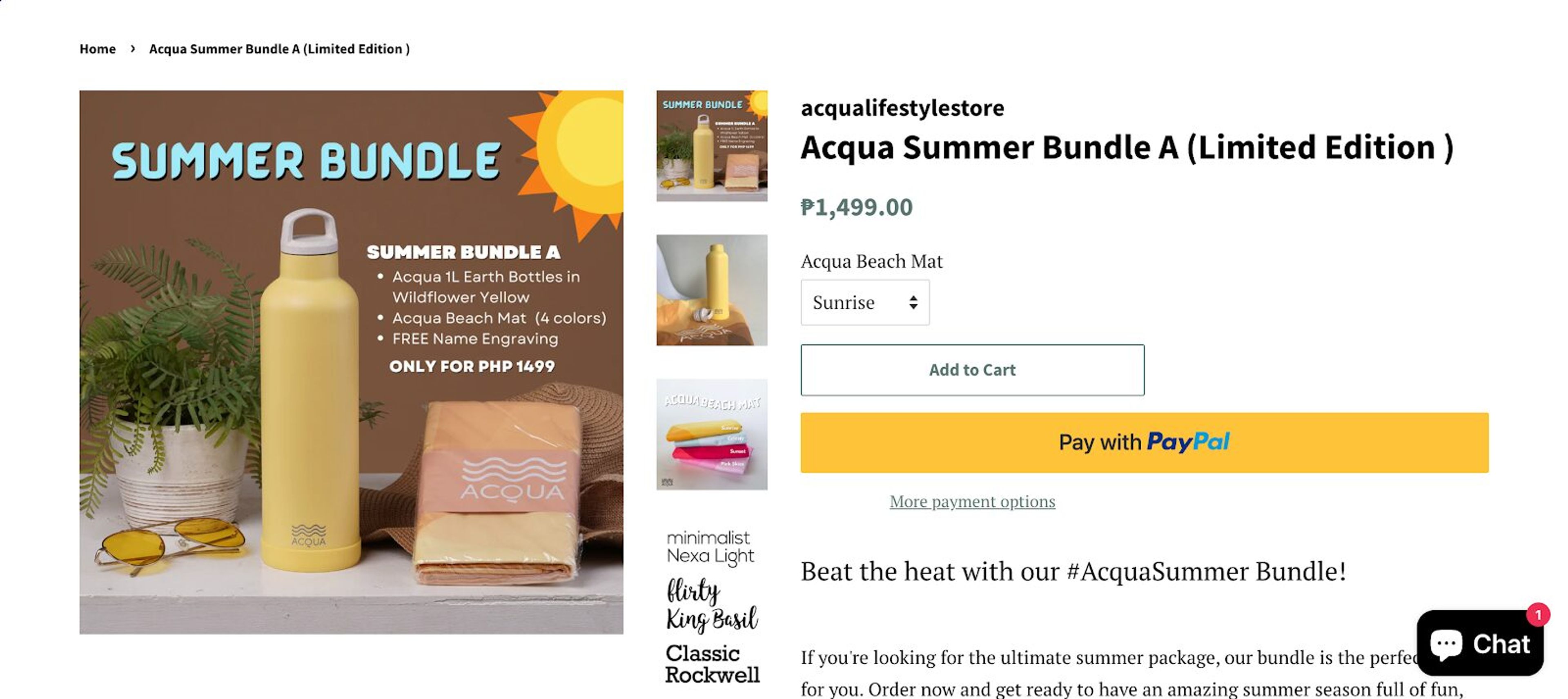Image resolution: width=1568 pixels, height=699 pixels.
Task: Click the More payment options link
Action: (x=972, y=501)
